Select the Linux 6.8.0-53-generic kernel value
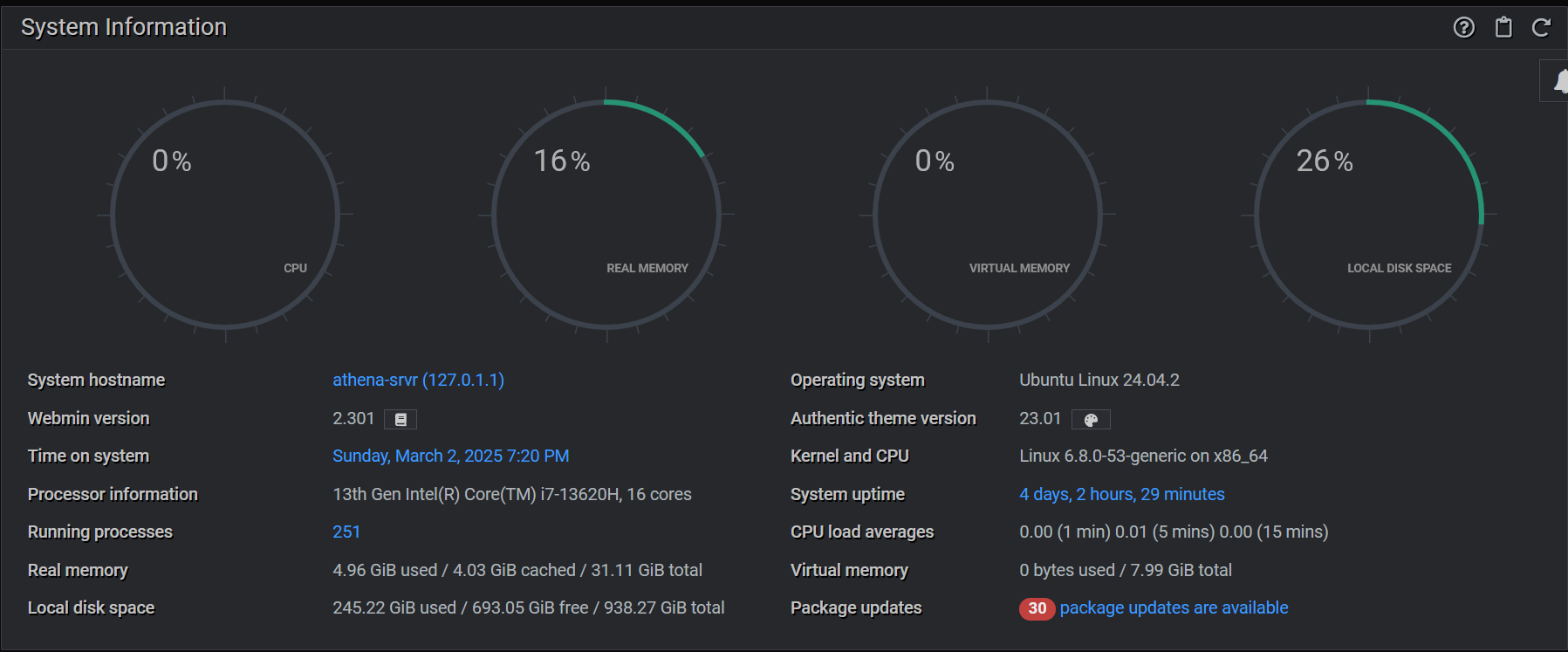 point(1143,456)
